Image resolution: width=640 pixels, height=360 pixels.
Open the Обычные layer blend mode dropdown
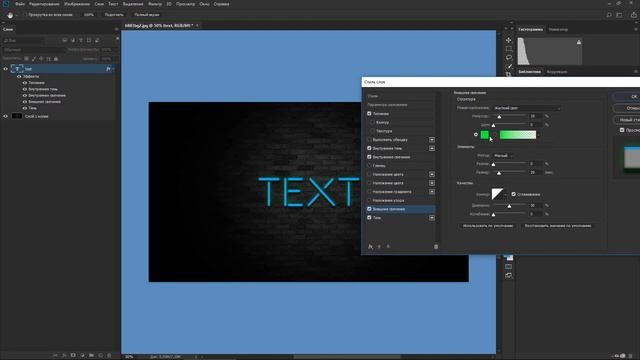click(33, 49)
